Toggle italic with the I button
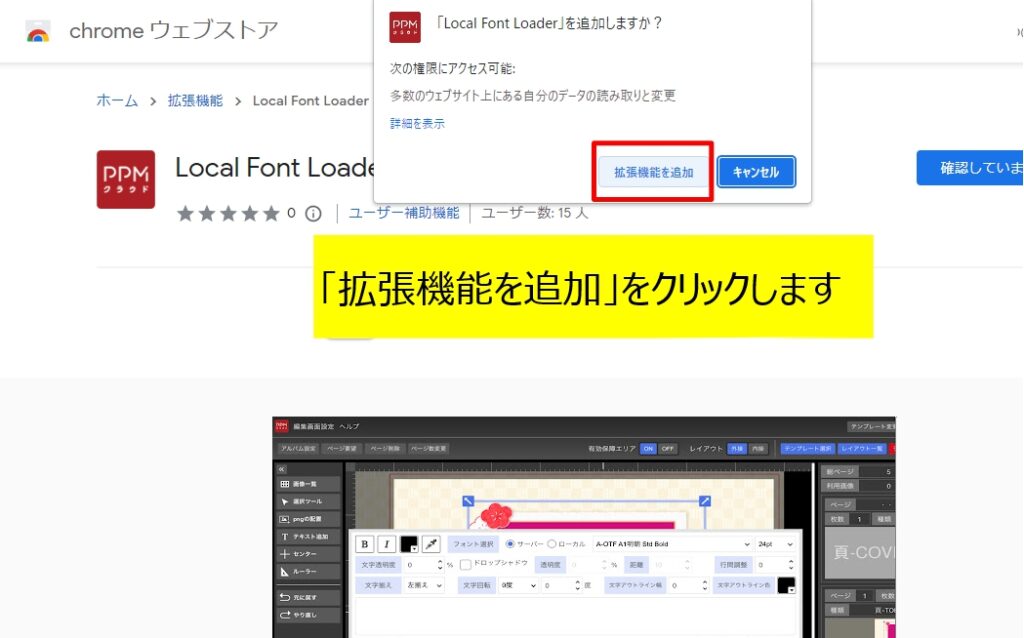1024x638 pixels. pyautogui.click(x=387, y=544)
